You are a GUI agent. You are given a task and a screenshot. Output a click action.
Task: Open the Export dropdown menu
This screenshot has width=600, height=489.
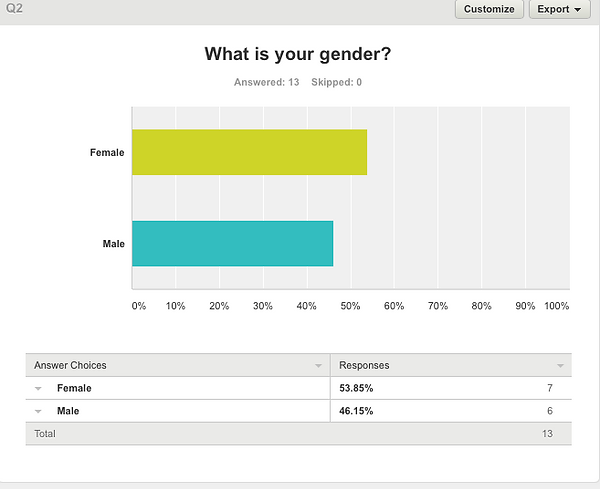click(559, 9)
